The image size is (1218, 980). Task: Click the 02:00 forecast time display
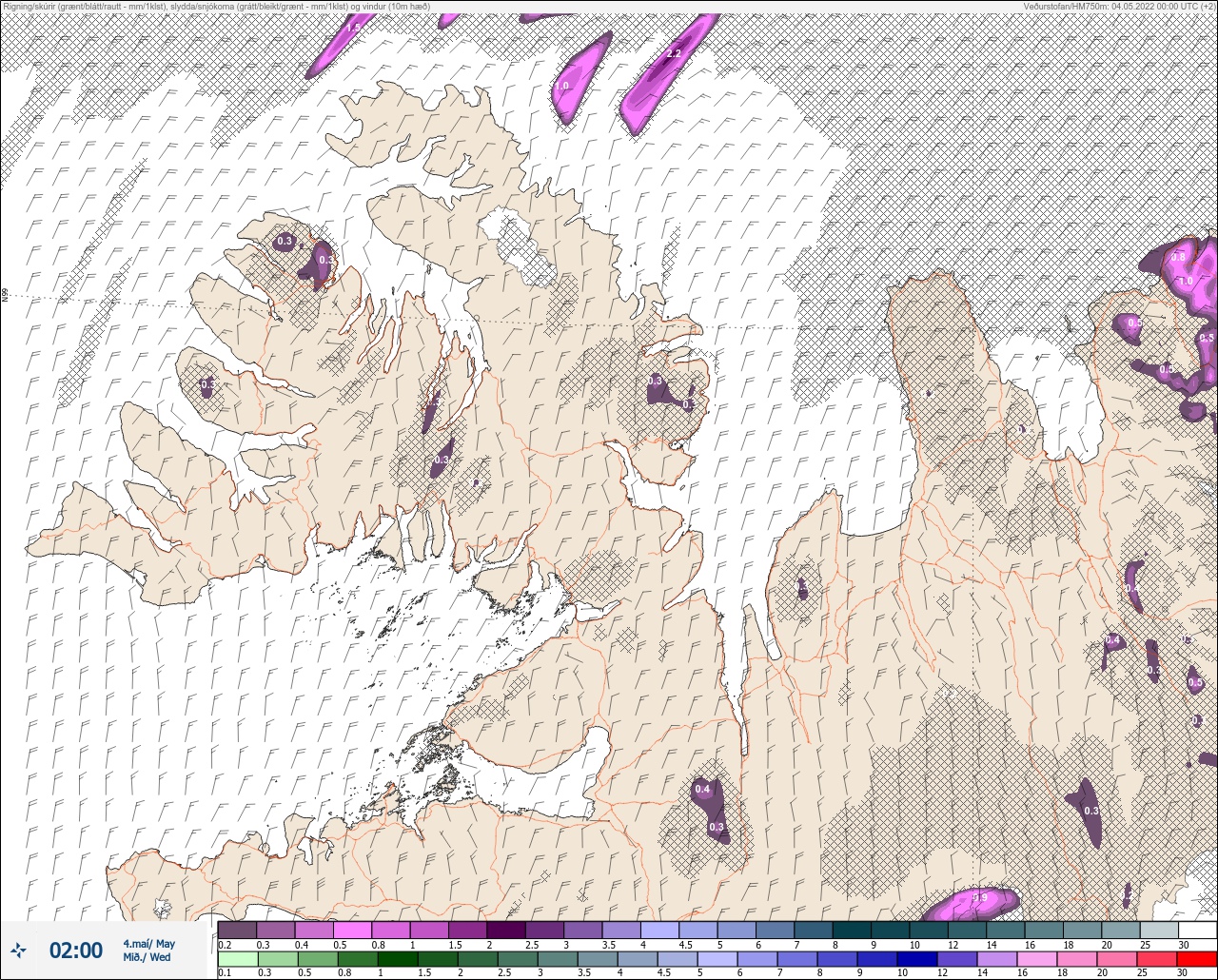(x=76, y=951)
